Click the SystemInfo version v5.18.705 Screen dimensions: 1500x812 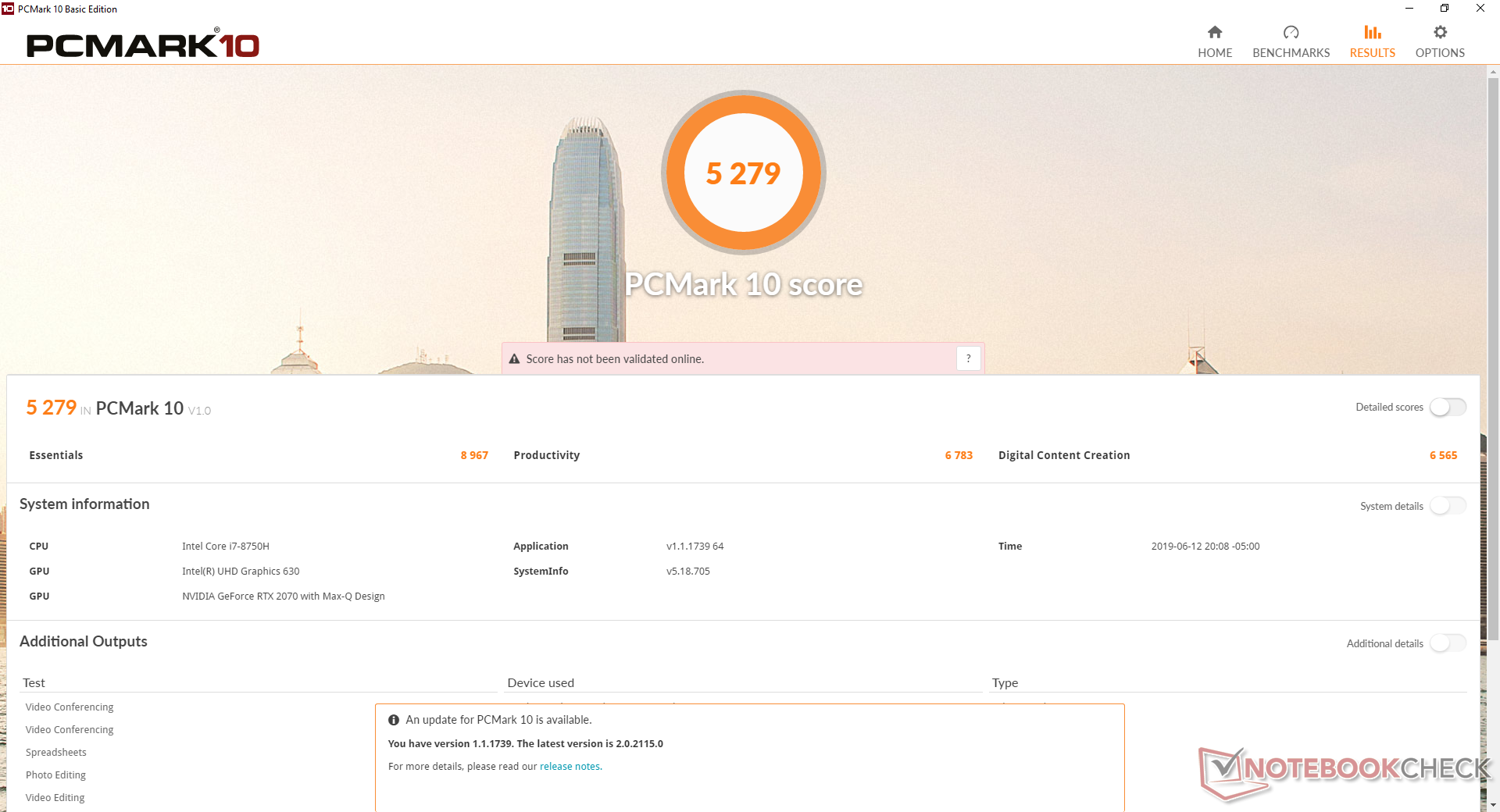point(688,572)
